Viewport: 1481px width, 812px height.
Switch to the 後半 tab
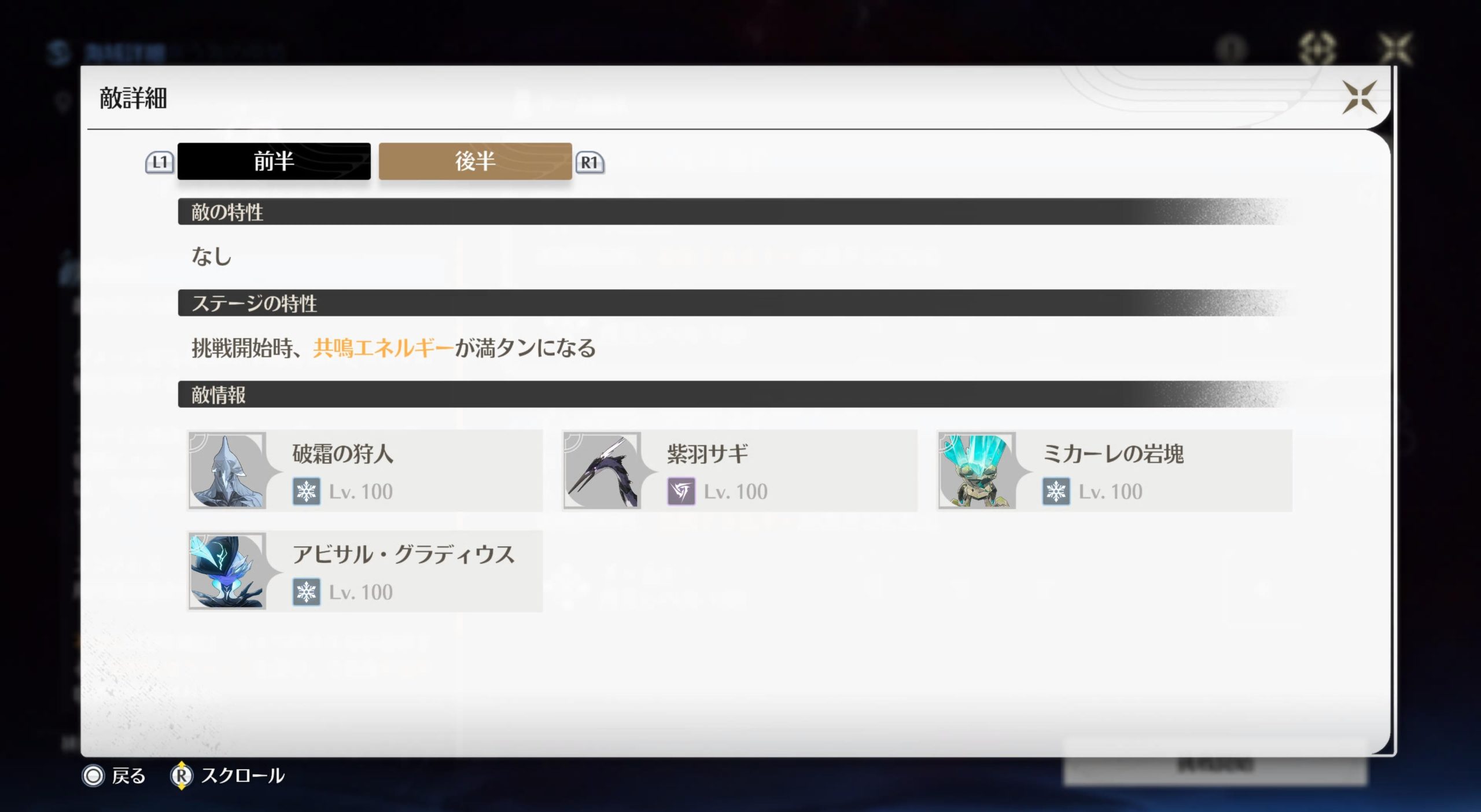click(x=475, y=161)
